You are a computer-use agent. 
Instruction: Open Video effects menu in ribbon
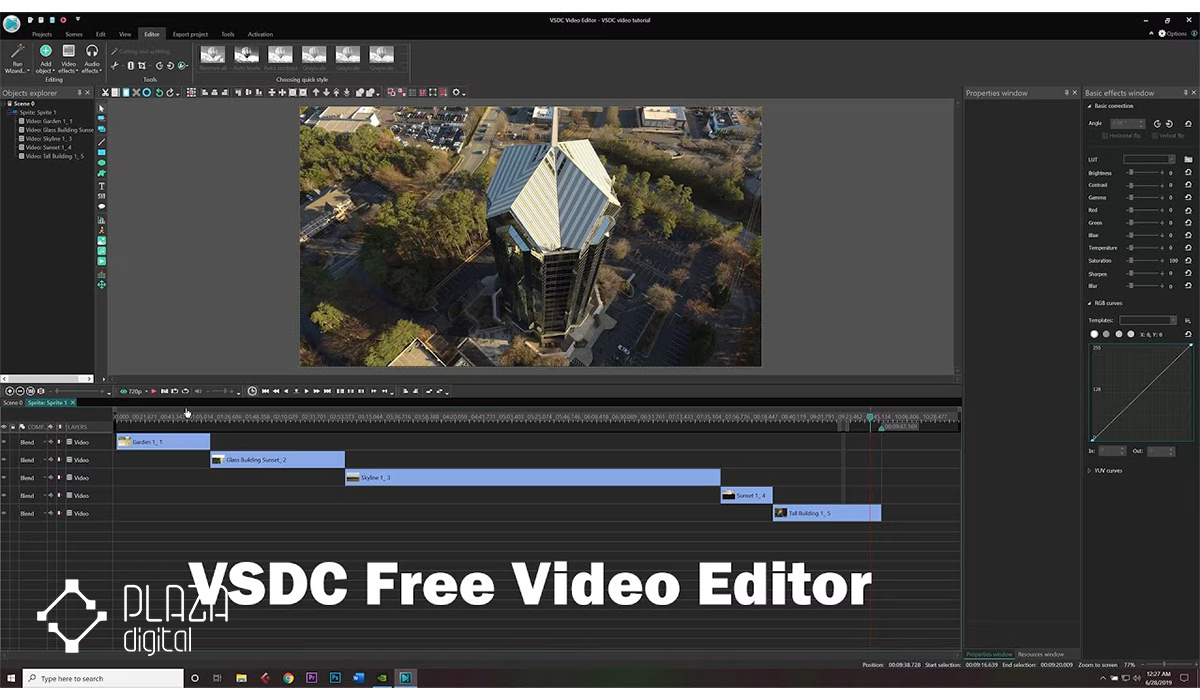point(68,58)
